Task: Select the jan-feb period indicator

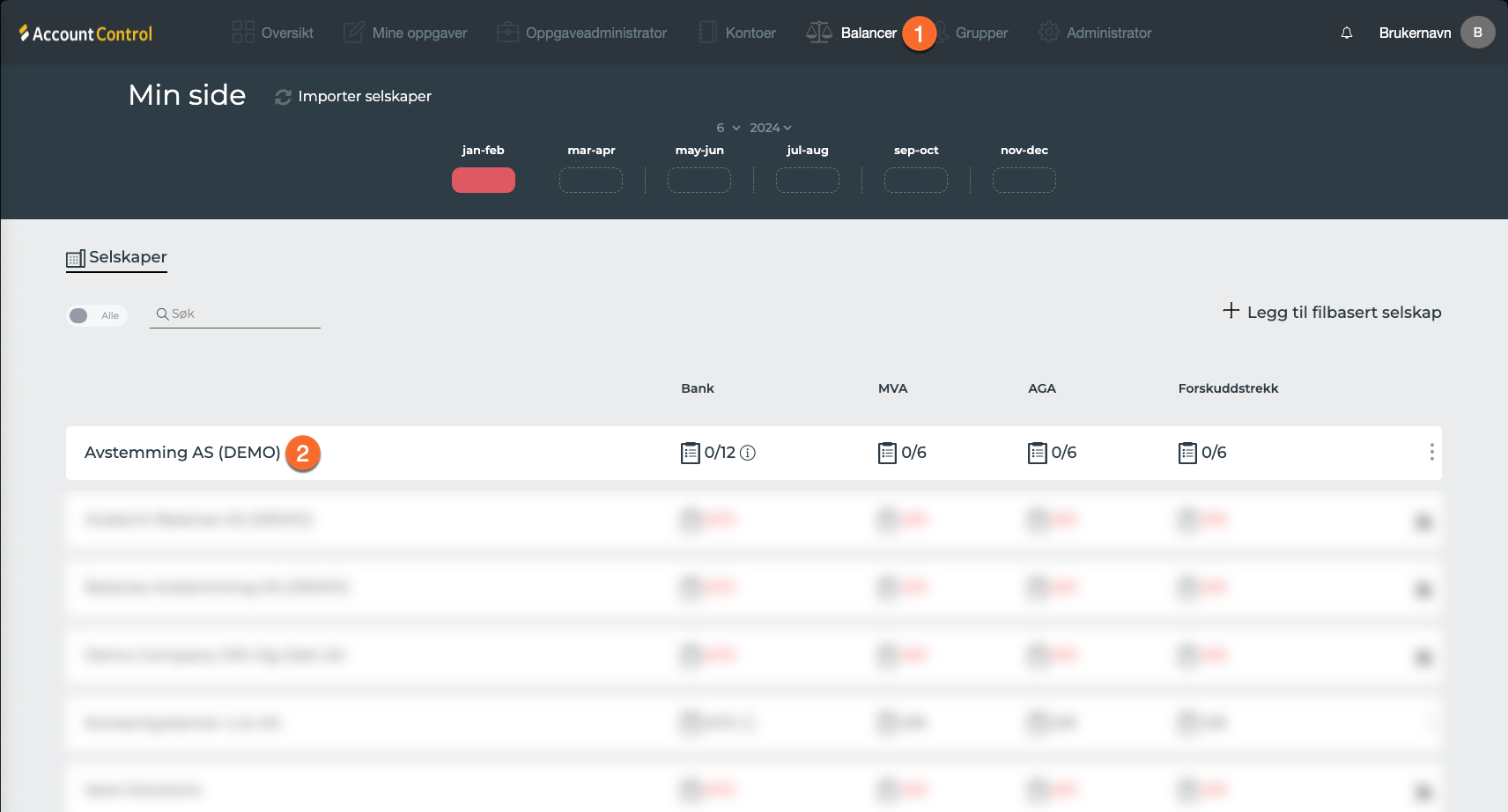Action: click(x=483, y=180)
